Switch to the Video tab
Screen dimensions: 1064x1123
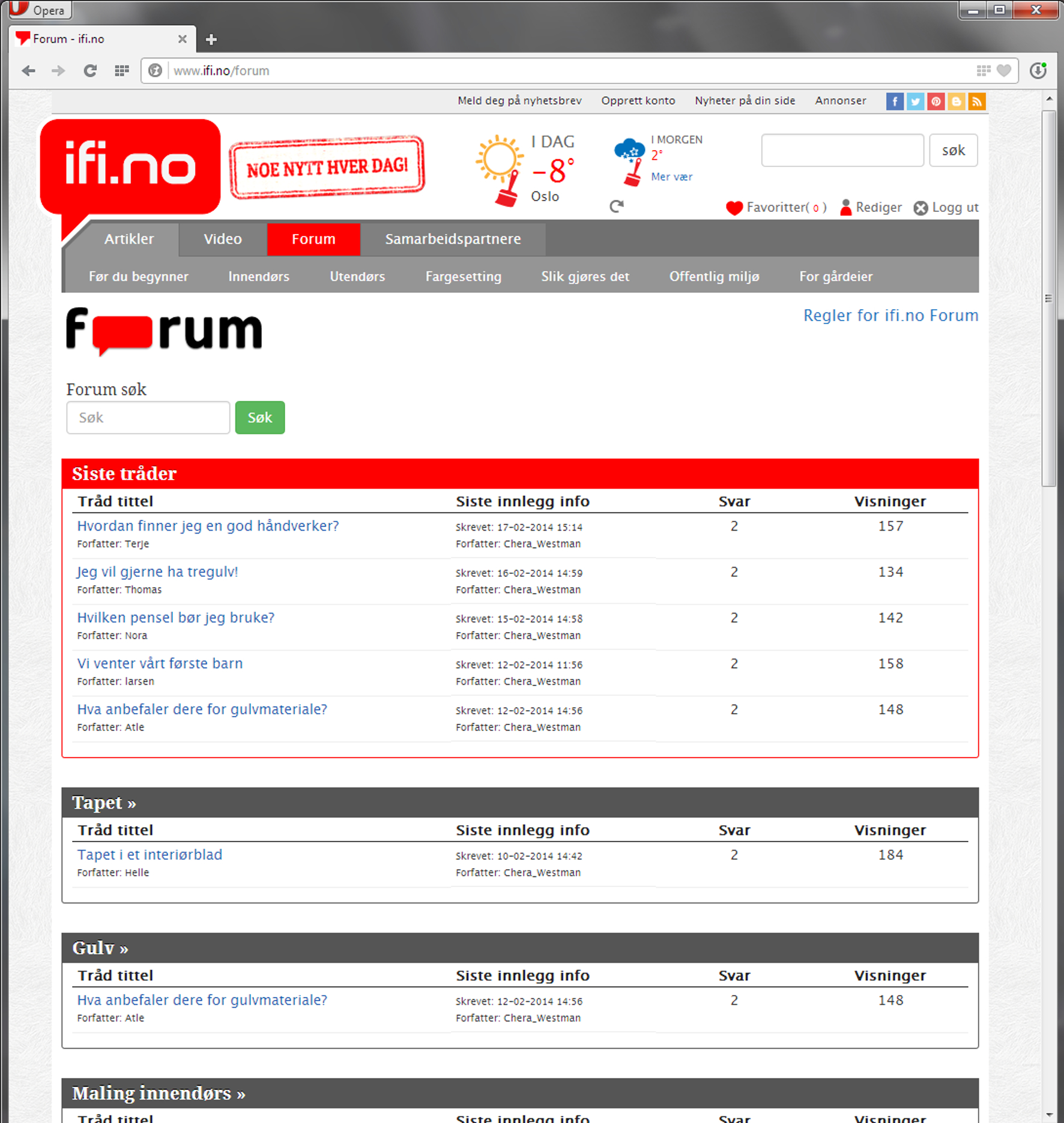click(222, 239)
